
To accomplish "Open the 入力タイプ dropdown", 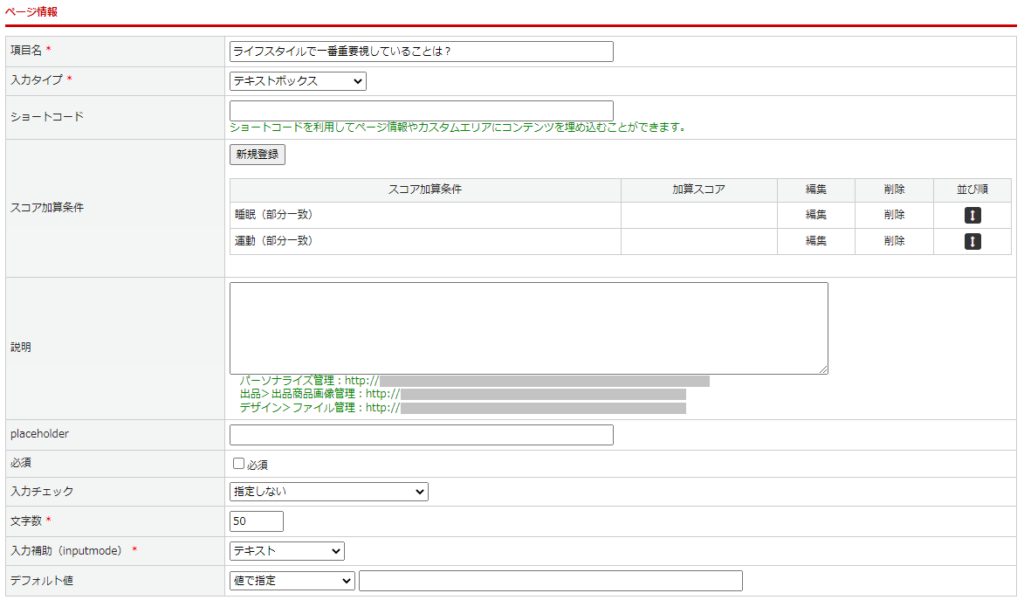I will coord(298,81).
